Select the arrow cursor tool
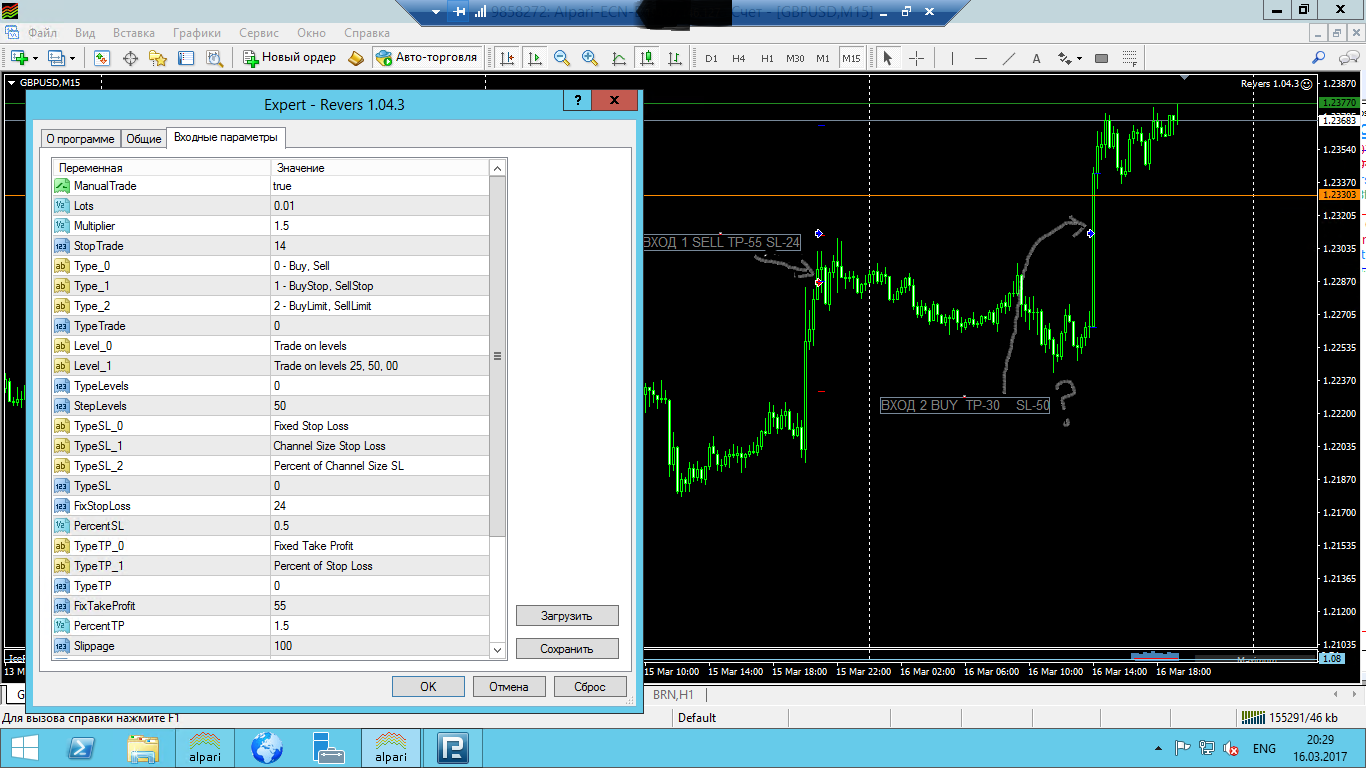This screenshot has height=768, width=1366. [887, 58]
